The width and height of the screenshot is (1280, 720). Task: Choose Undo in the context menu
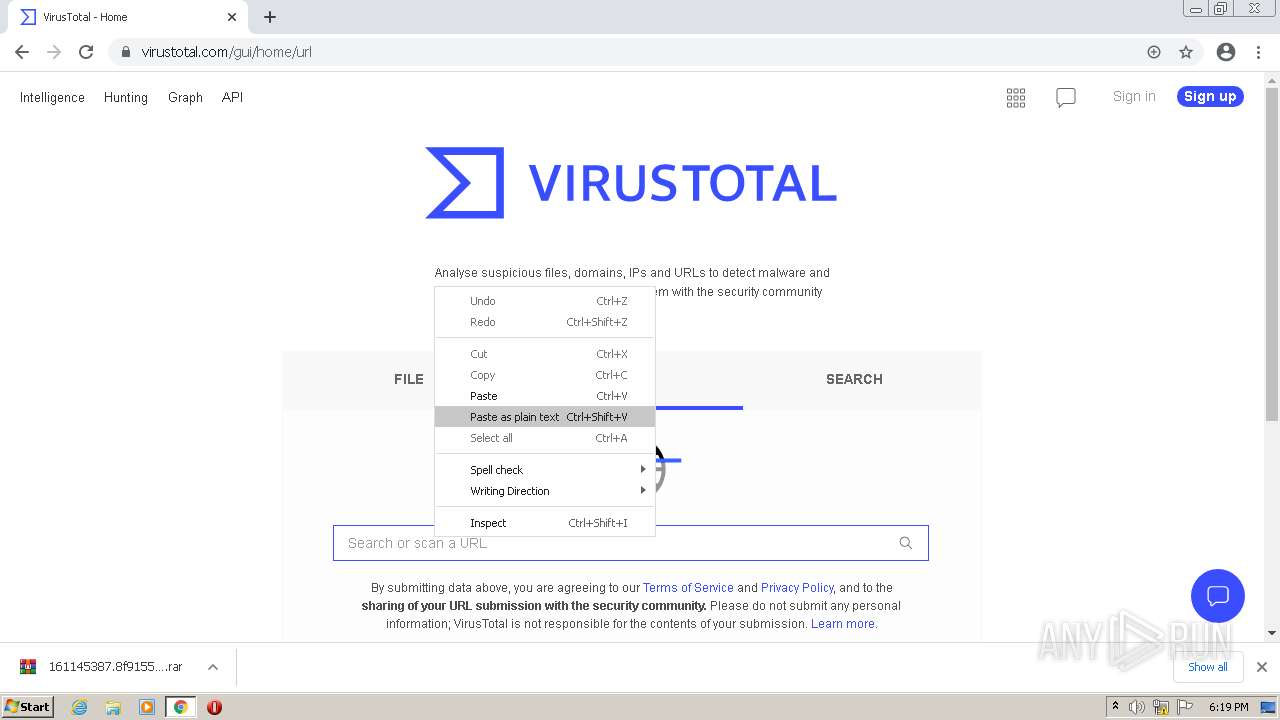tap(545, 301)
